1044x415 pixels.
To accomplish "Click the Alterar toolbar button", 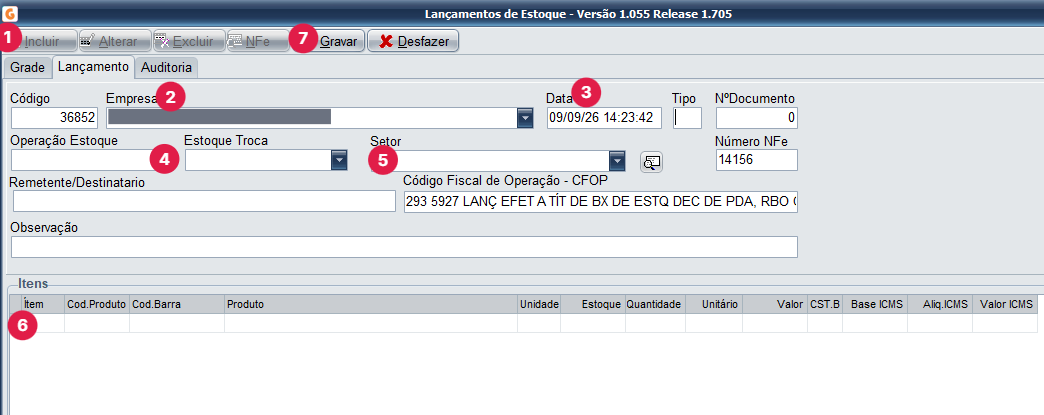I will point(115,41).
